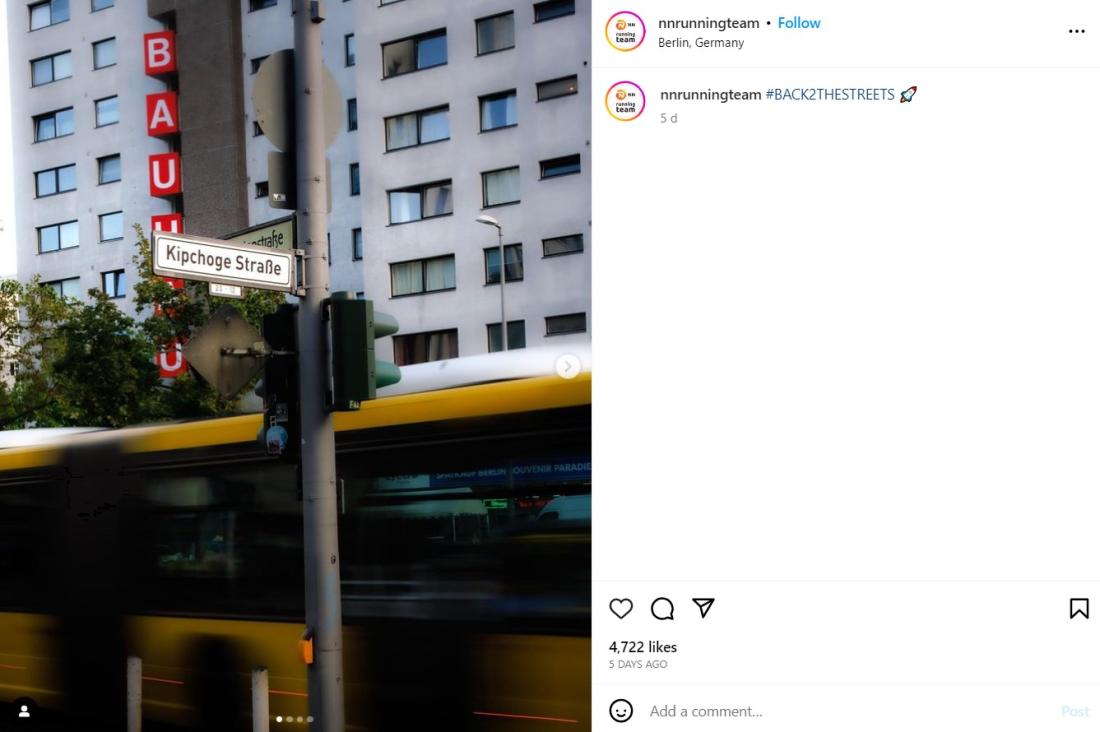Like the post with the heart icon

coord(621,608)
